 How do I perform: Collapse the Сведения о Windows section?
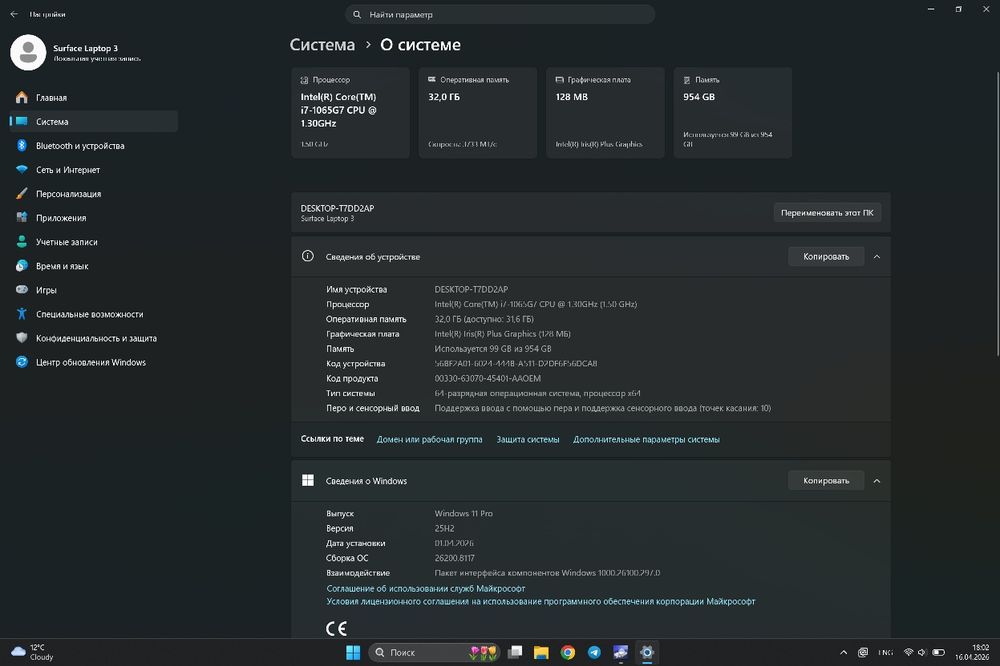click(x=877, y=480)
